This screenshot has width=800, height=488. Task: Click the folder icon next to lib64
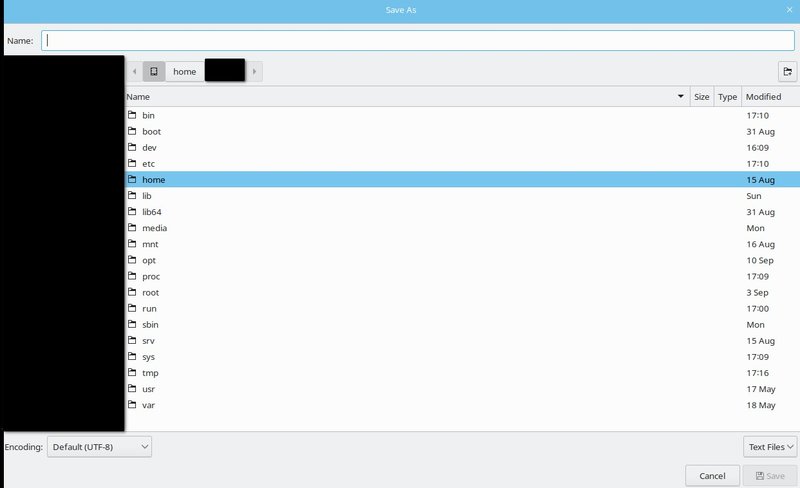coord(132,211)
